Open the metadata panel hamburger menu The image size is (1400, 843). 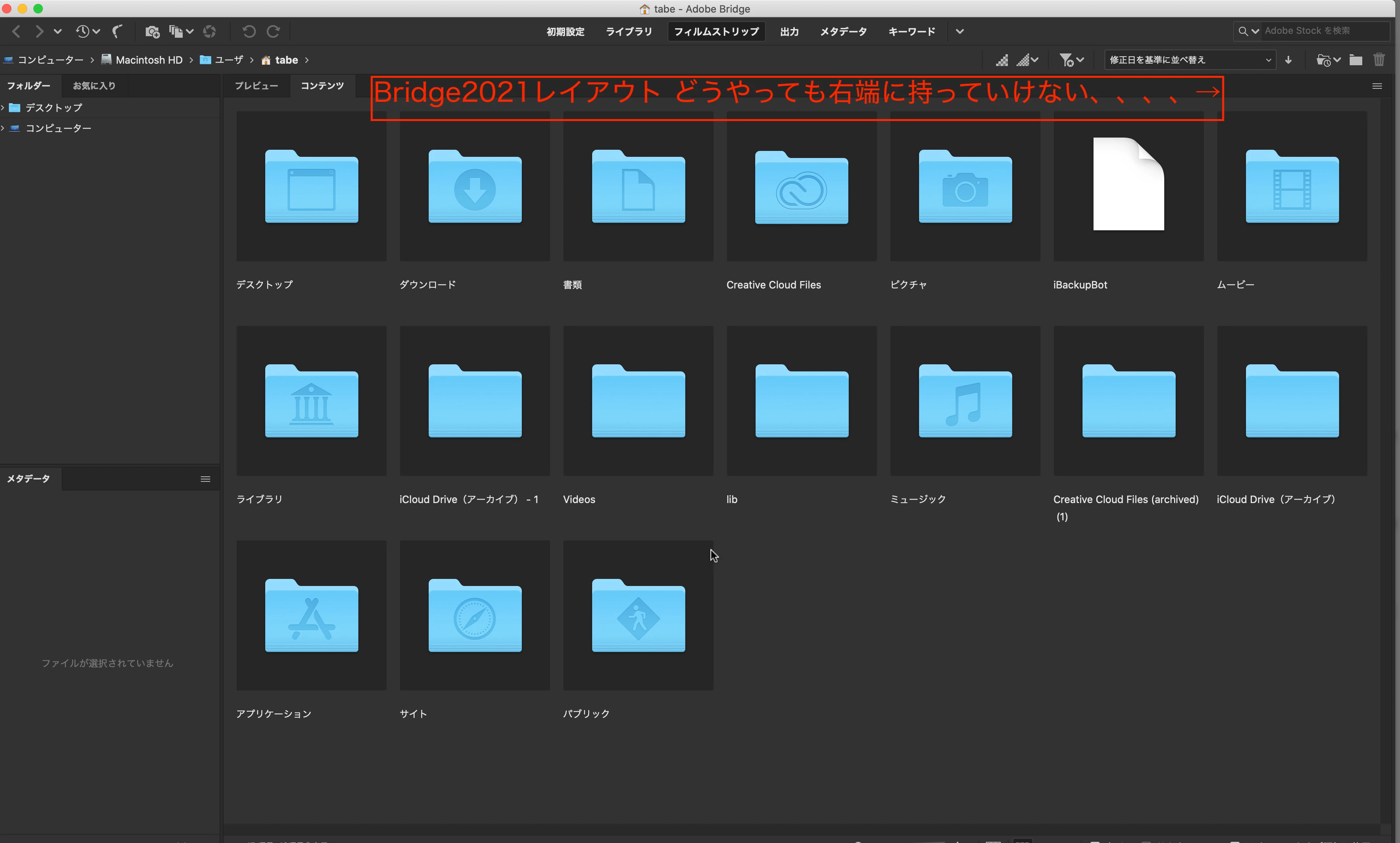click(206, 479)
